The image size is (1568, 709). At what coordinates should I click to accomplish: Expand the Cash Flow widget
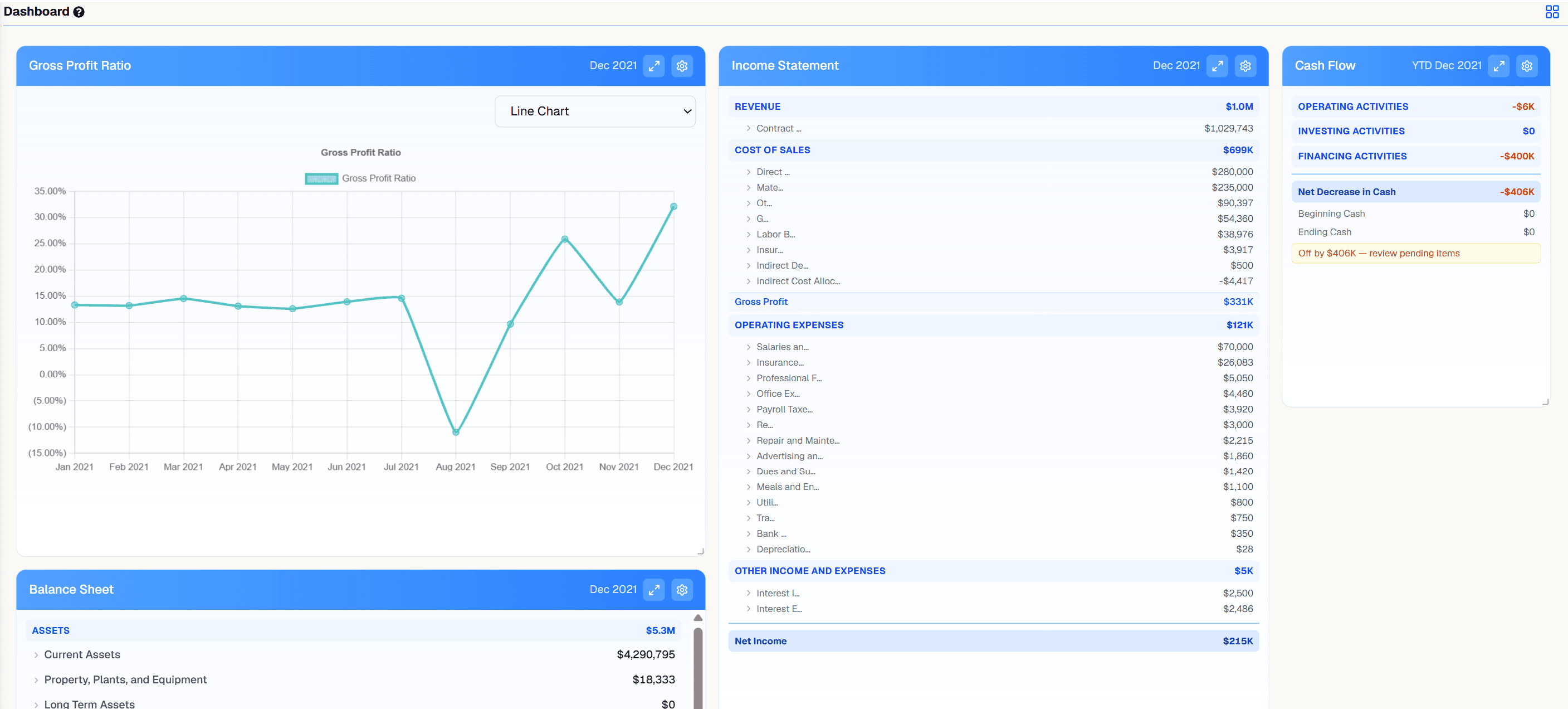click(x=1498, y=66)
